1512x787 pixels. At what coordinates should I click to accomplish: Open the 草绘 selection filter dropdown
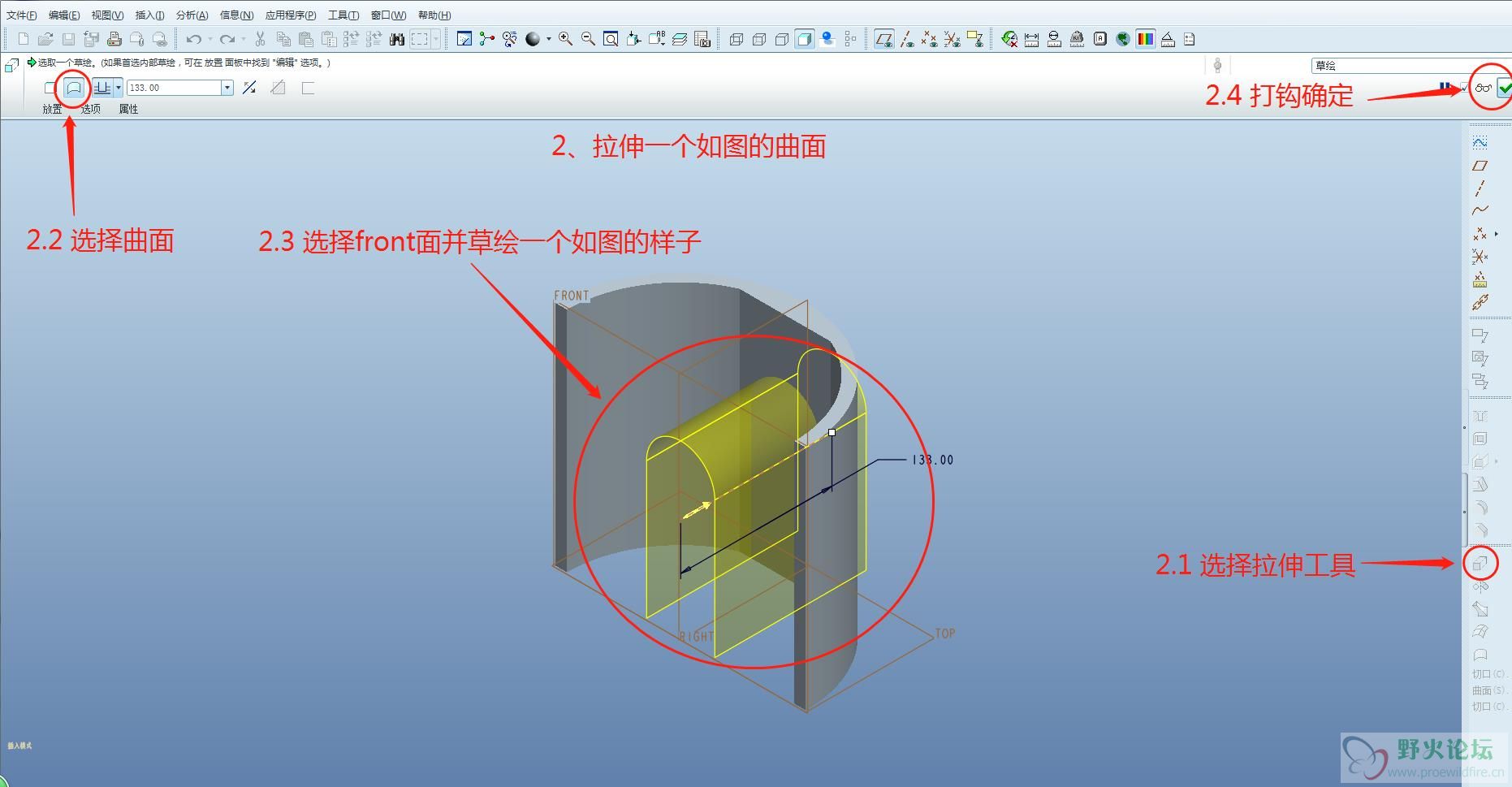(x=1411, y=66)
